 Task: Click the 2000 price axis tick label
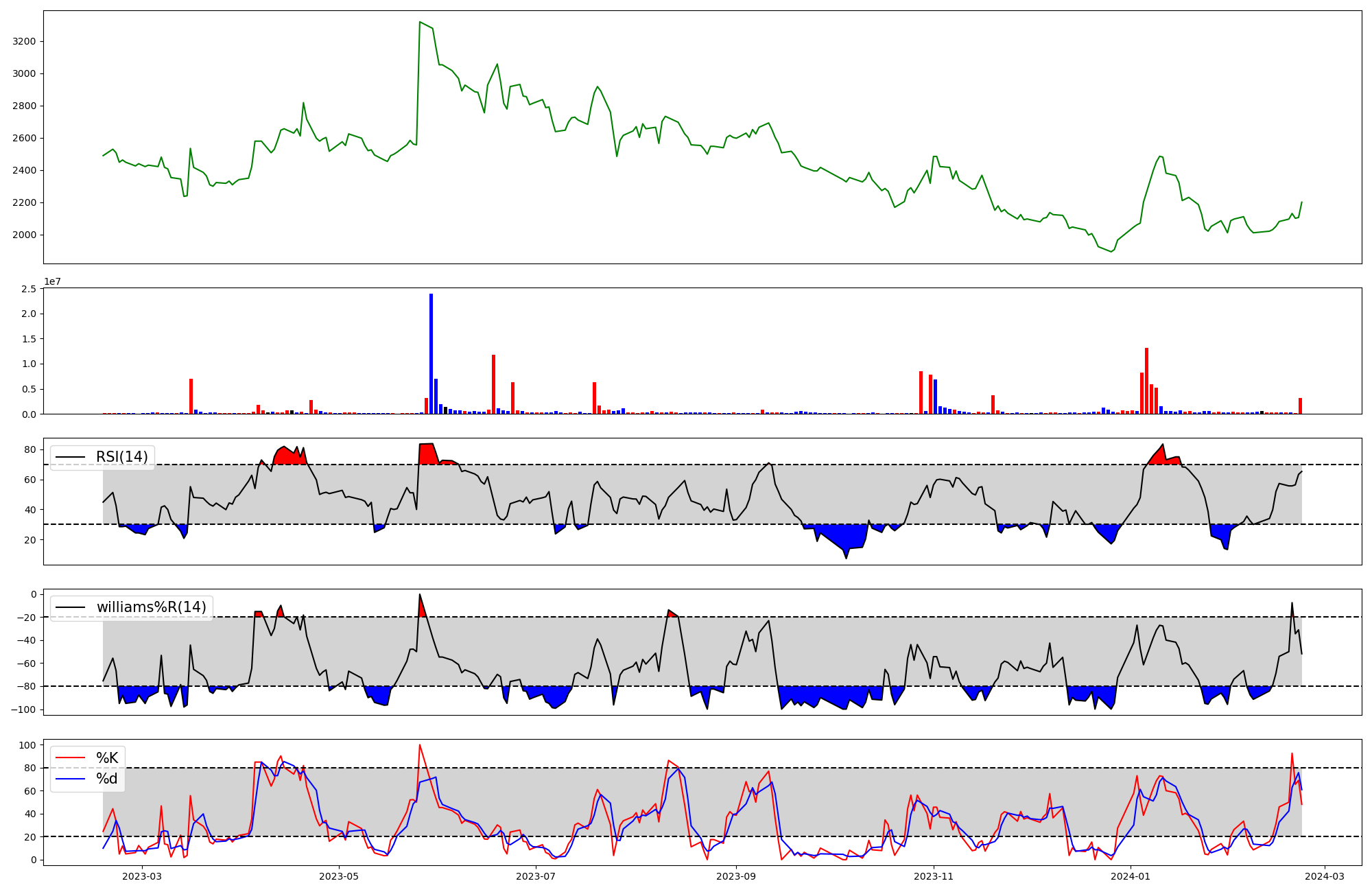coord(24,235)
